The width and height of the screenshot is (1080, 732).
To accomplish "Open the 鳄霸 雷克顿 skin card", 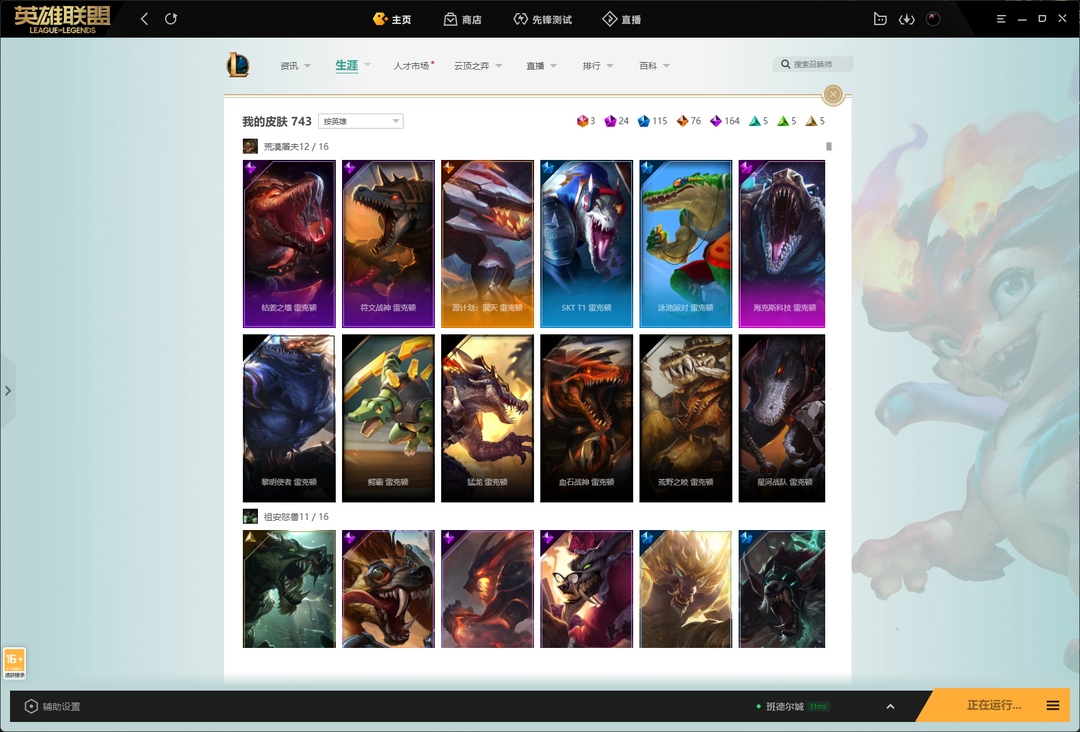I will pos(388,418).
